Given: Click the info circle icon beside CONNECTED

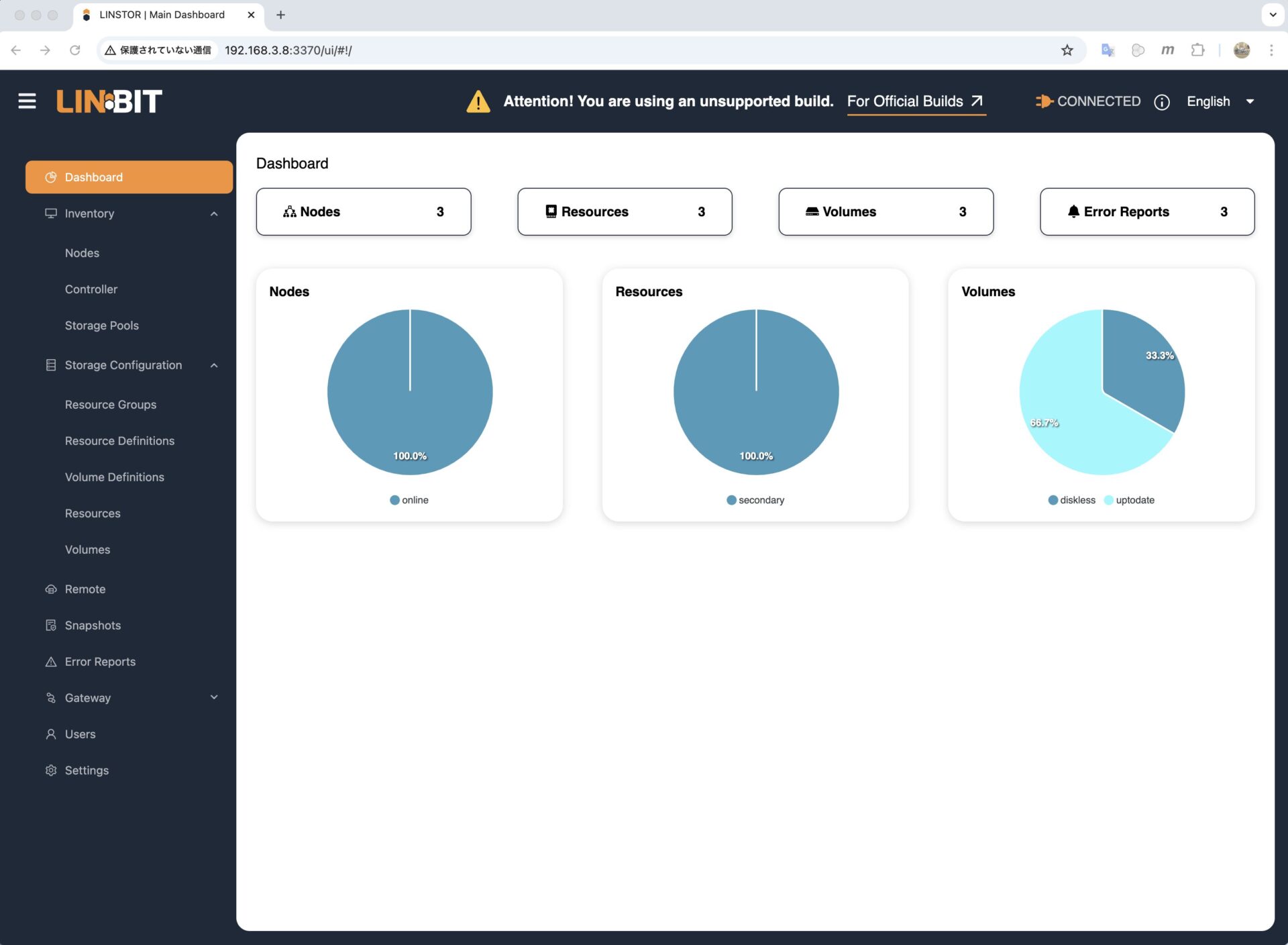Looking at the screenshot, I should tap(1161, 102).
